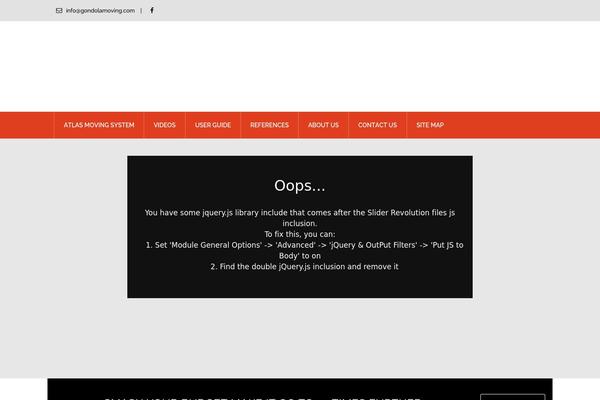Open the Site Map link
Screen dimensions: 600x400
coord(430,125)
